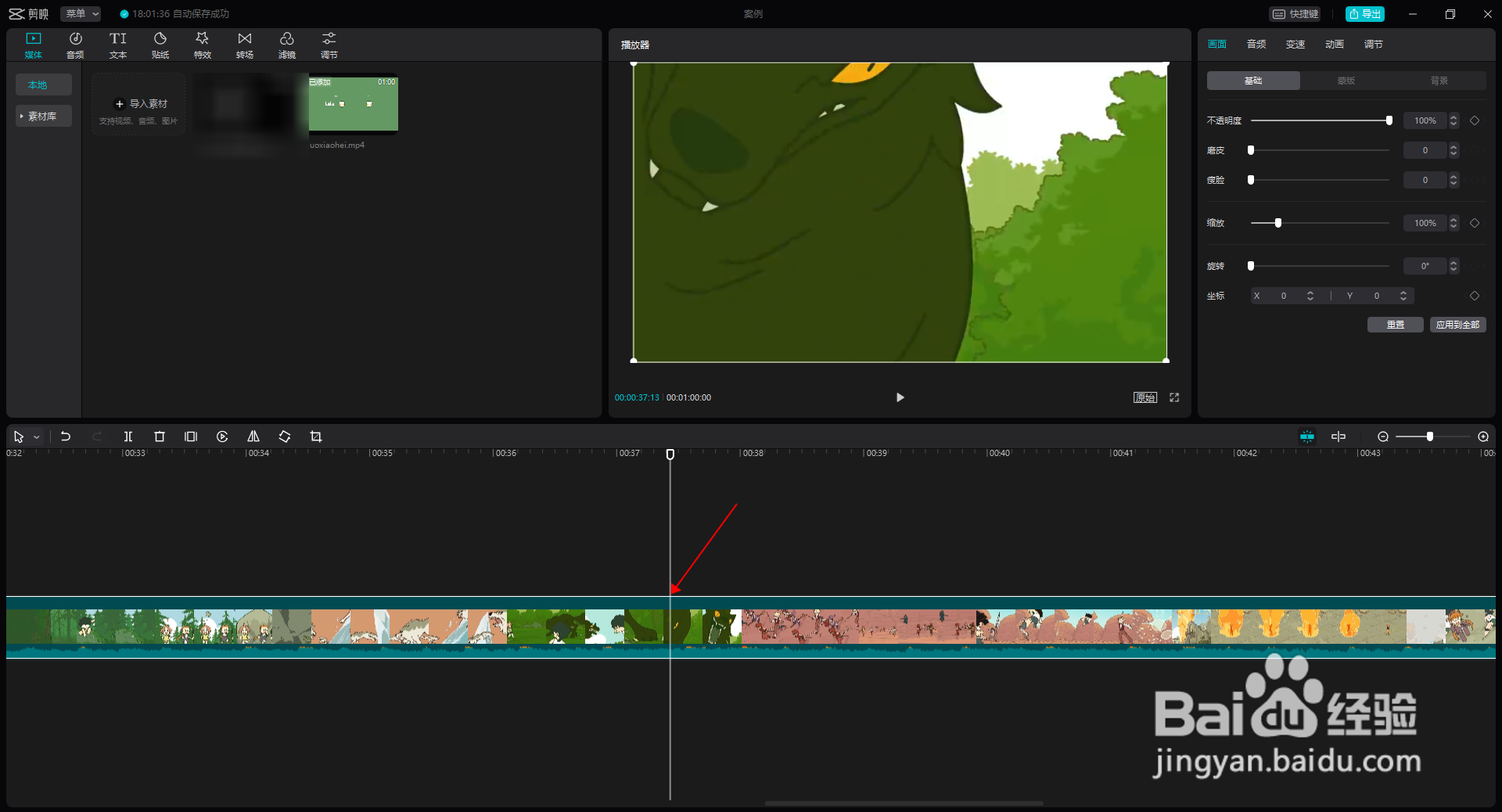Expand the selection tool mode dropdown arrow
1502x812 pixels.
pyautogui.click(x=37, y=437)
